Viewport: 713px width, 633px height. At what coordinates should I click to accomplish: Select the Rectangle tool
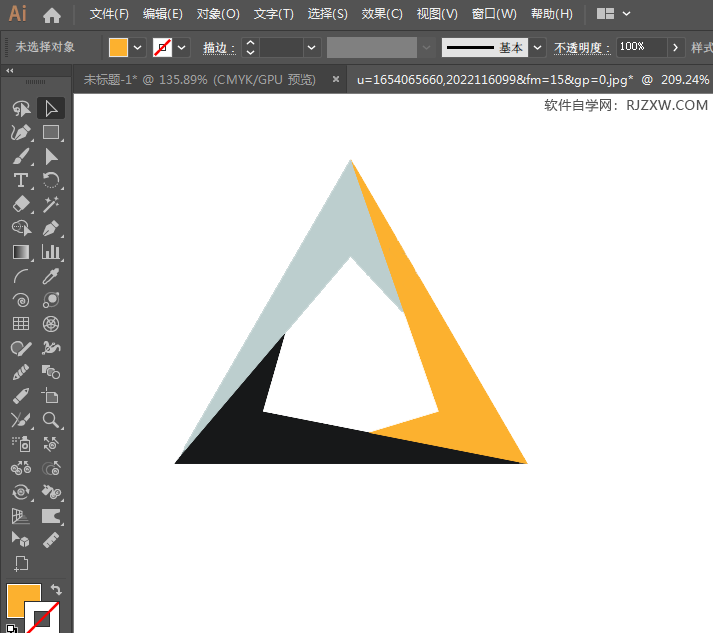(x=51, y=132)
